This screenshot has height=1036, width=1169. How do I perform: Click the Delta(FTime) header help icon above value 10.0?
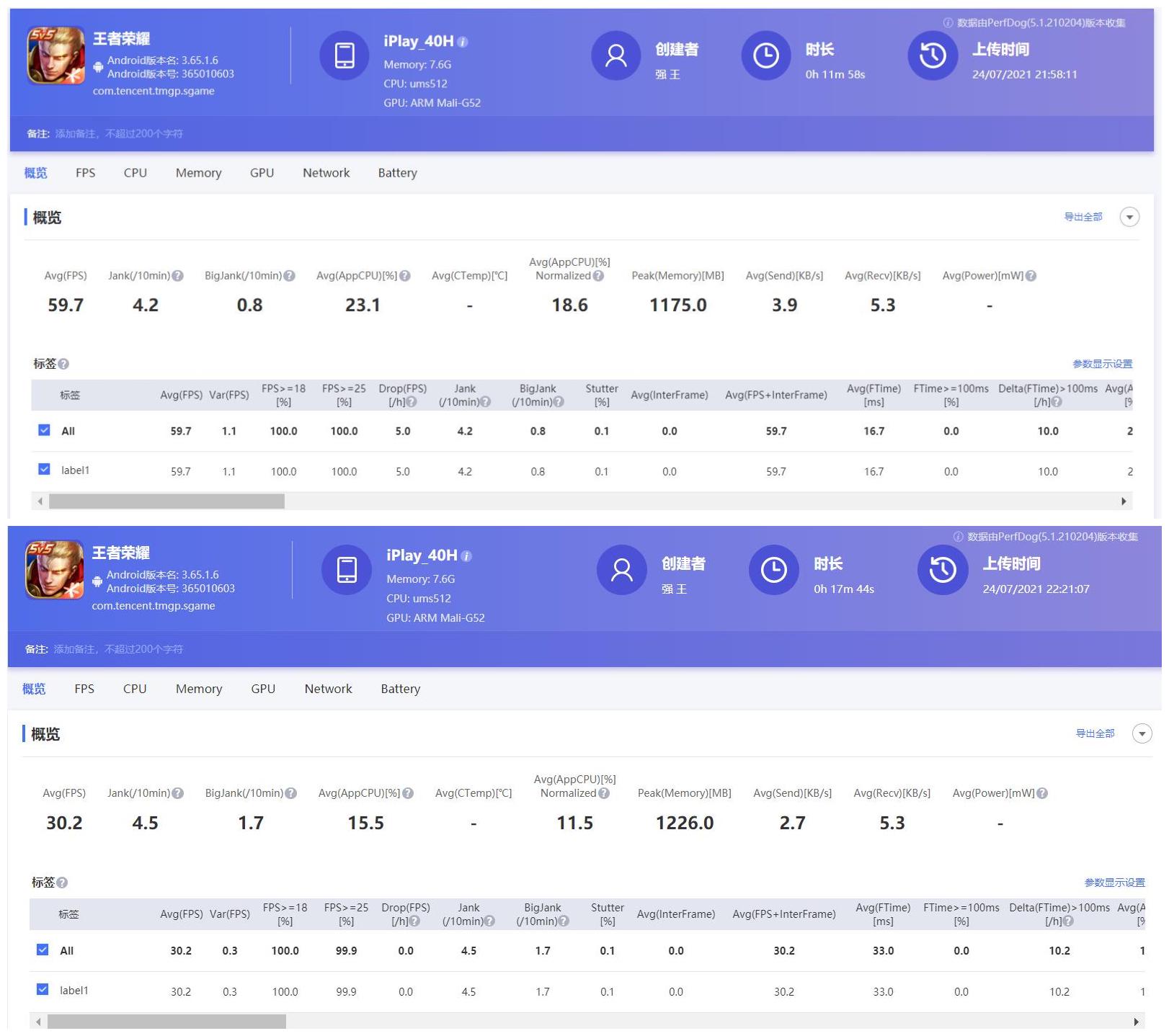1057,402
